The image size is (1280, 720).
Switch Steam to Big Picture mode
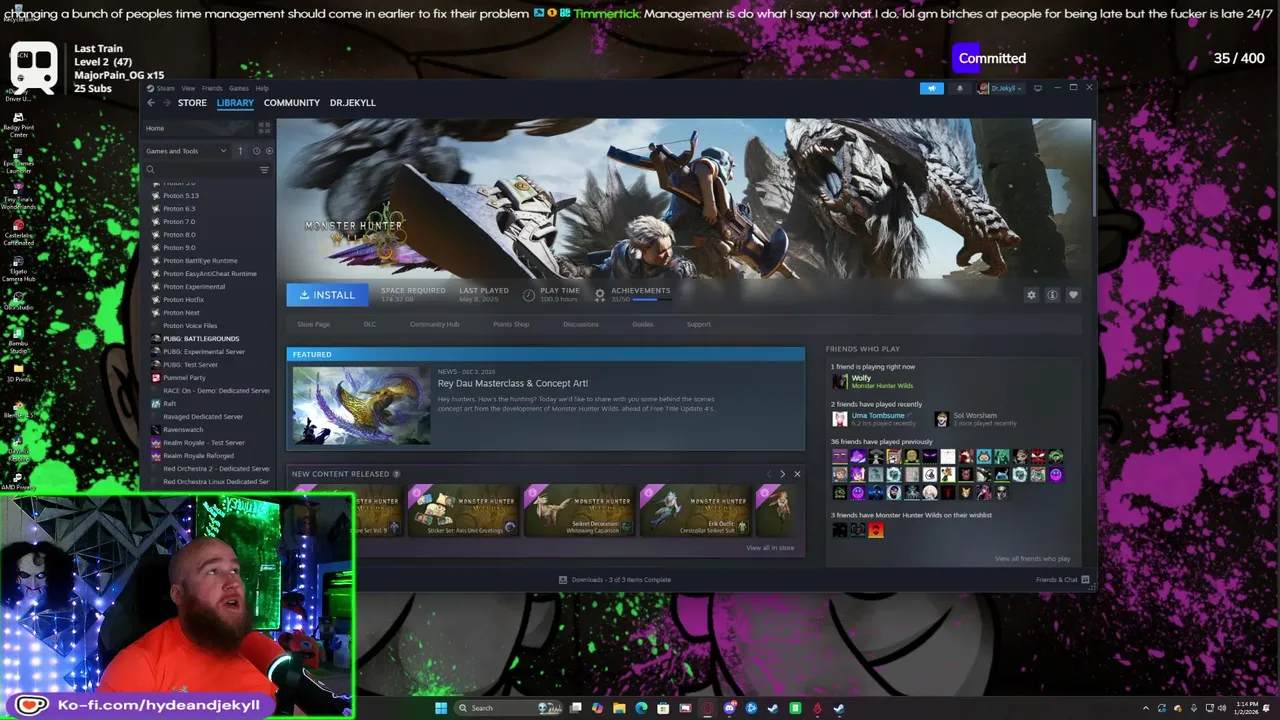coord(1037,88)
